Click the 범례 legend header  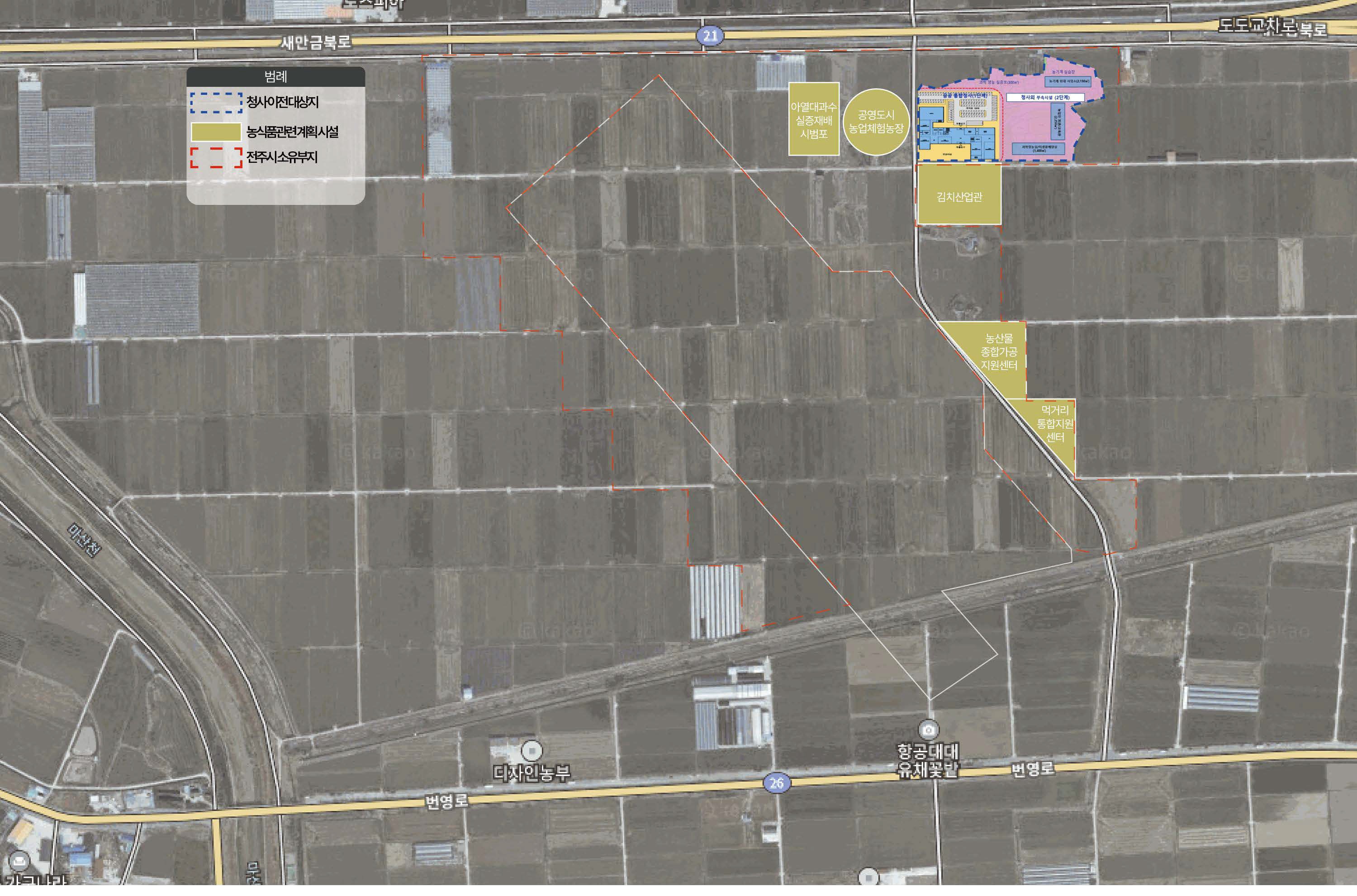click(x=275, y=76)
